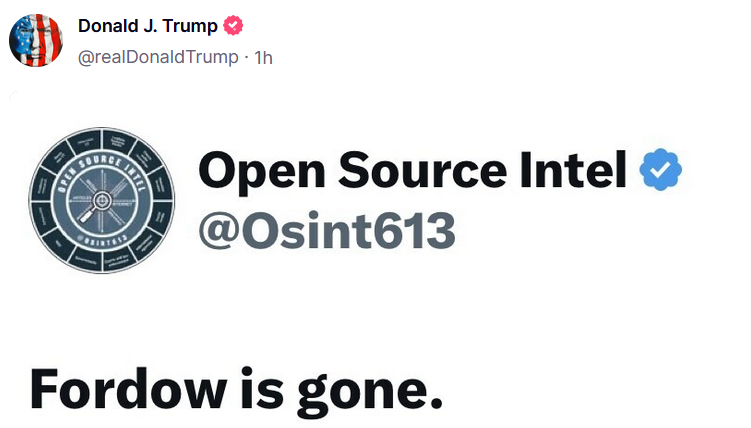751x428 pixels.
Task: Click the Open Source Intel circular logo
Action: click(x=102, y=200)
